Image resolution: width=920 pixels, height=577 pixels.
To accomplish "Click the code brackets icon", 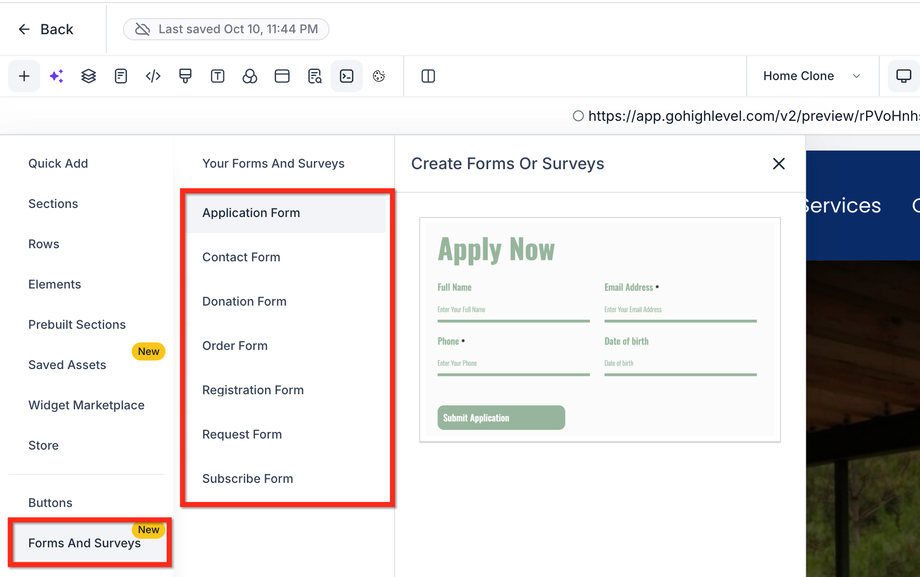I will (x=153, y=76).
